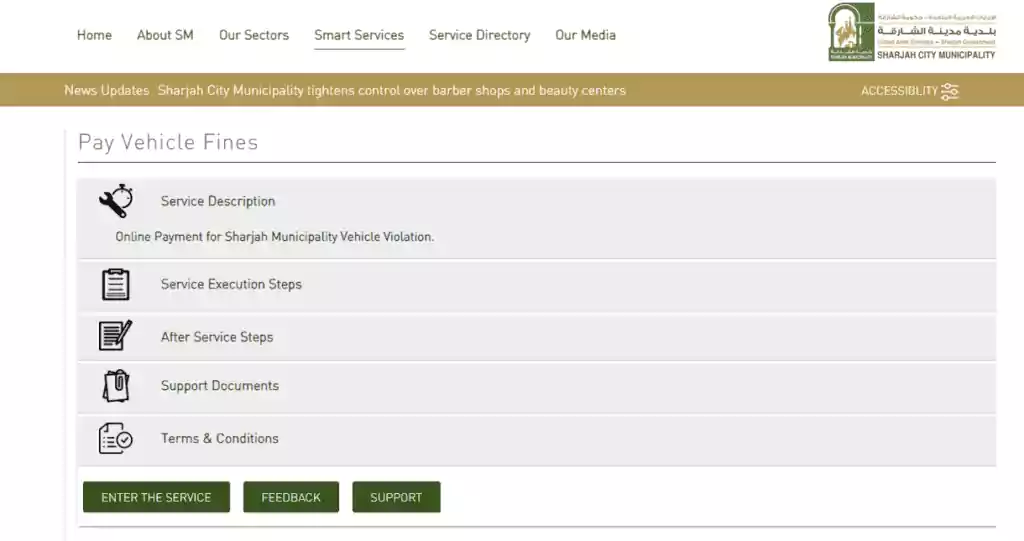Click the note-and-pencil After Service Steps icon
Image resolution: width=1024 pixels, height=541 pixels.
coord(116,336)
